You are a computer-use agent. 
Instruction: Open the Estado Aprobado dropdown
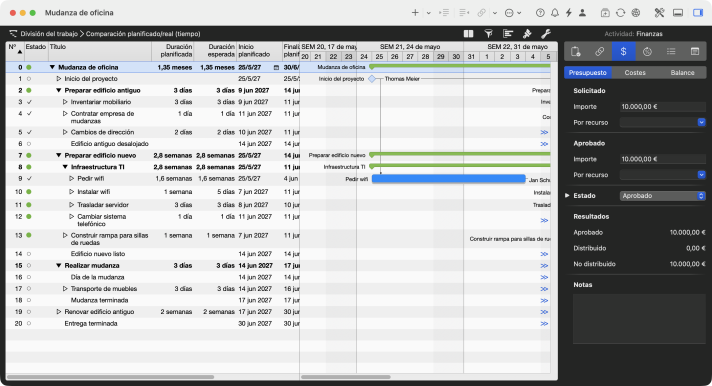[x=663, y=196]
